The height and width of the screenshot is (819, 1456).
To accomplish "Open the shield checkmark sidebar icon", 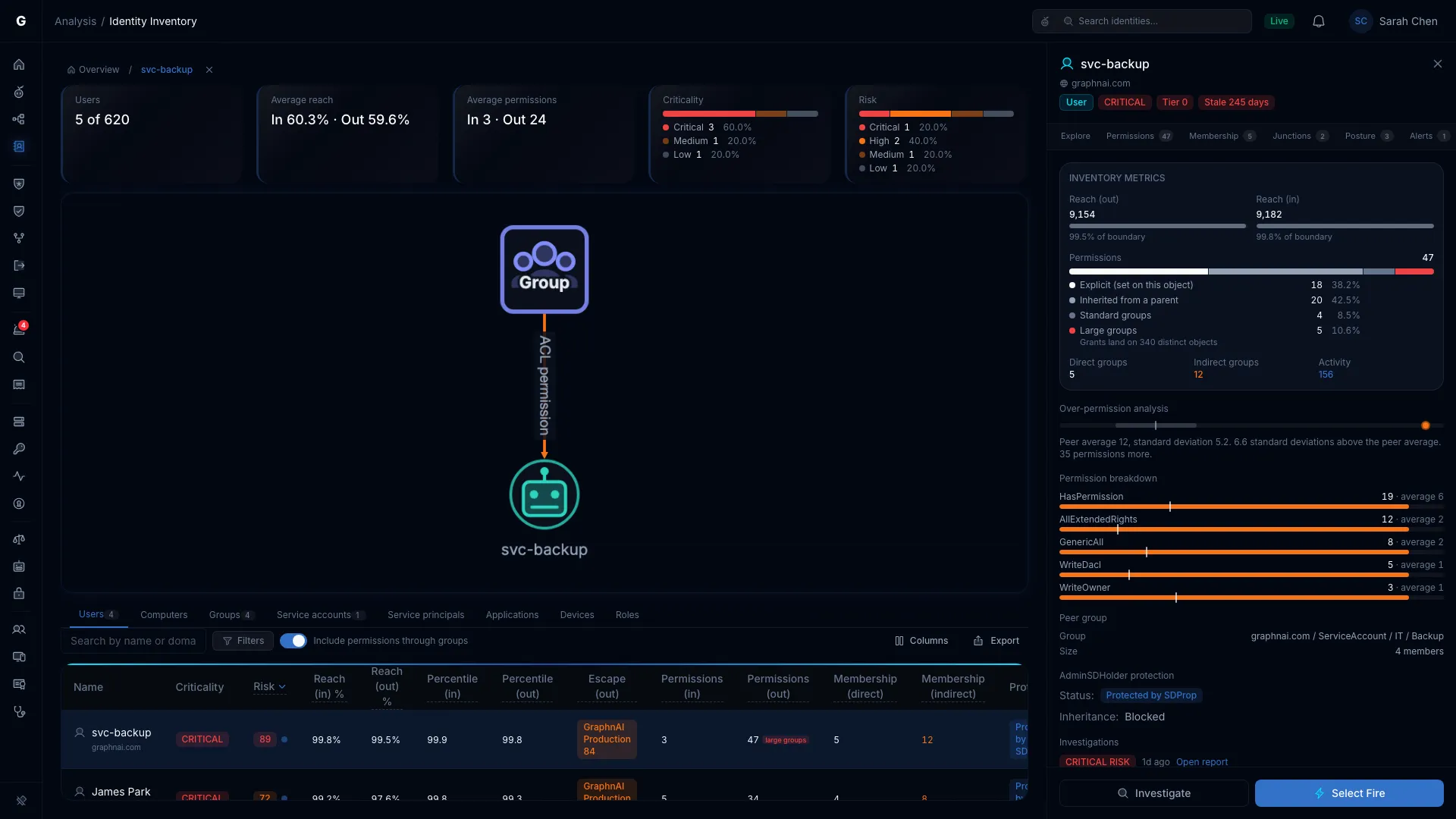I will pyautogui.click(x=19, y=211).
